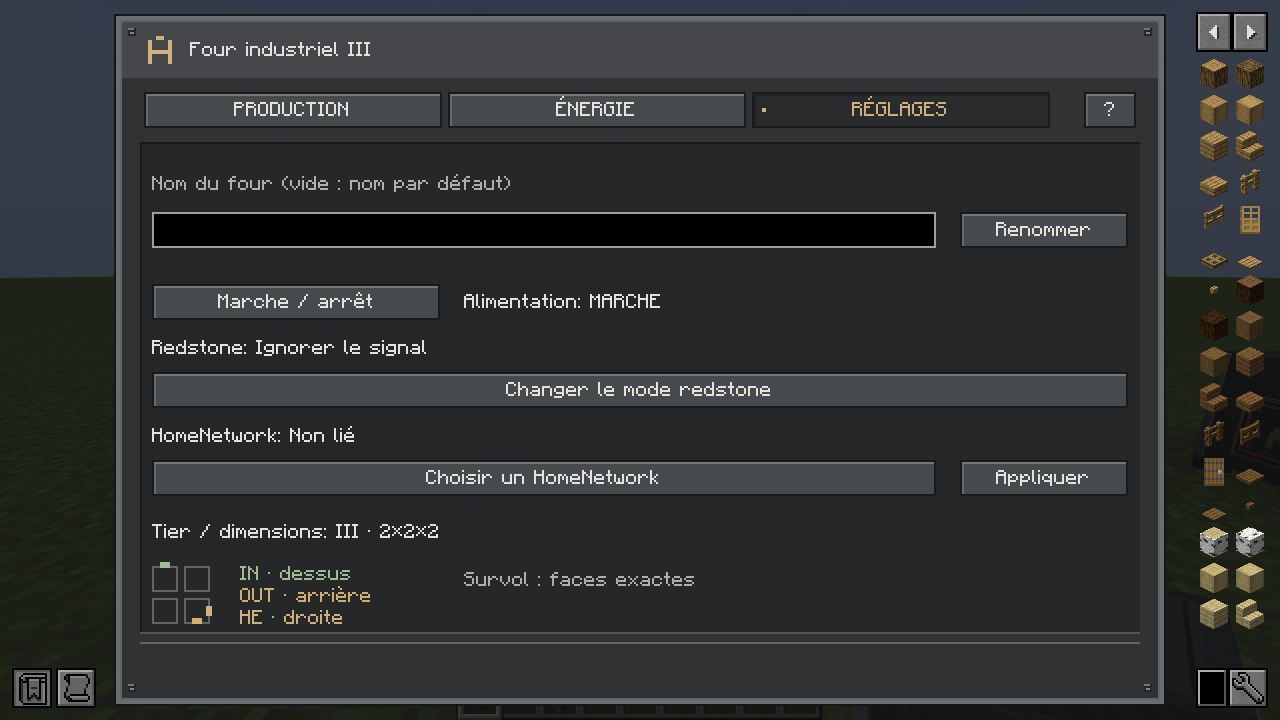Select the dark spruce slab item

point(1250,402)
